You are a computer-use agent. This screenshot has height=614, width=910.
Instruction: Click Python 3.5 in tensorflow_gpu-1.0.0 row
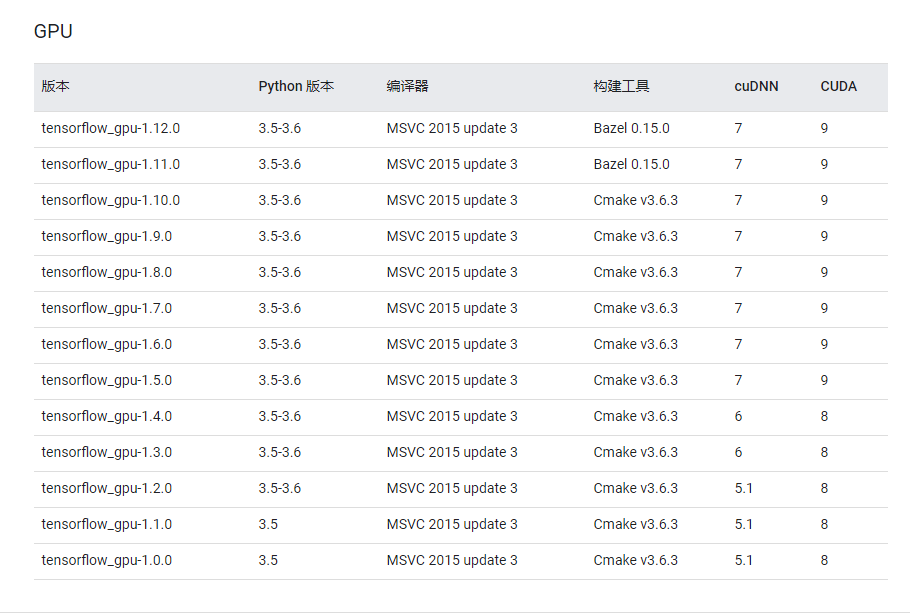pyautogui.click(x=268, y=560)
